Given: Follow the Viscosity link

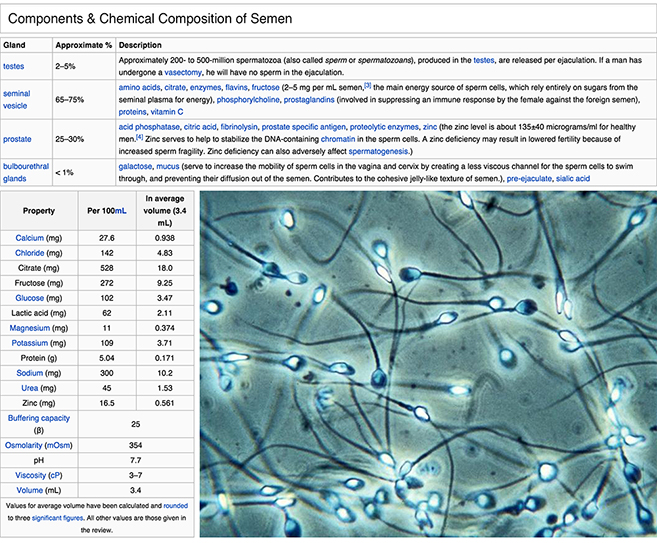Looking at the screenshot, I should tap(30, 475).
